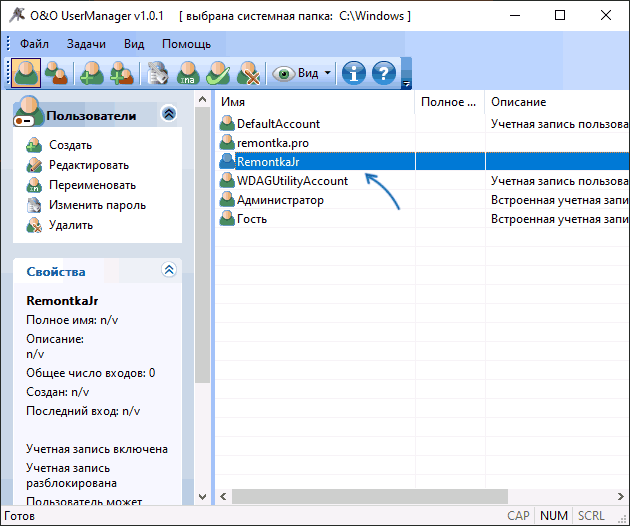Image resolution: width=630 pixels, height=526 pixels.
Task: Open the Файл menu
Action: pyautogui.click(x=34, y=44)
